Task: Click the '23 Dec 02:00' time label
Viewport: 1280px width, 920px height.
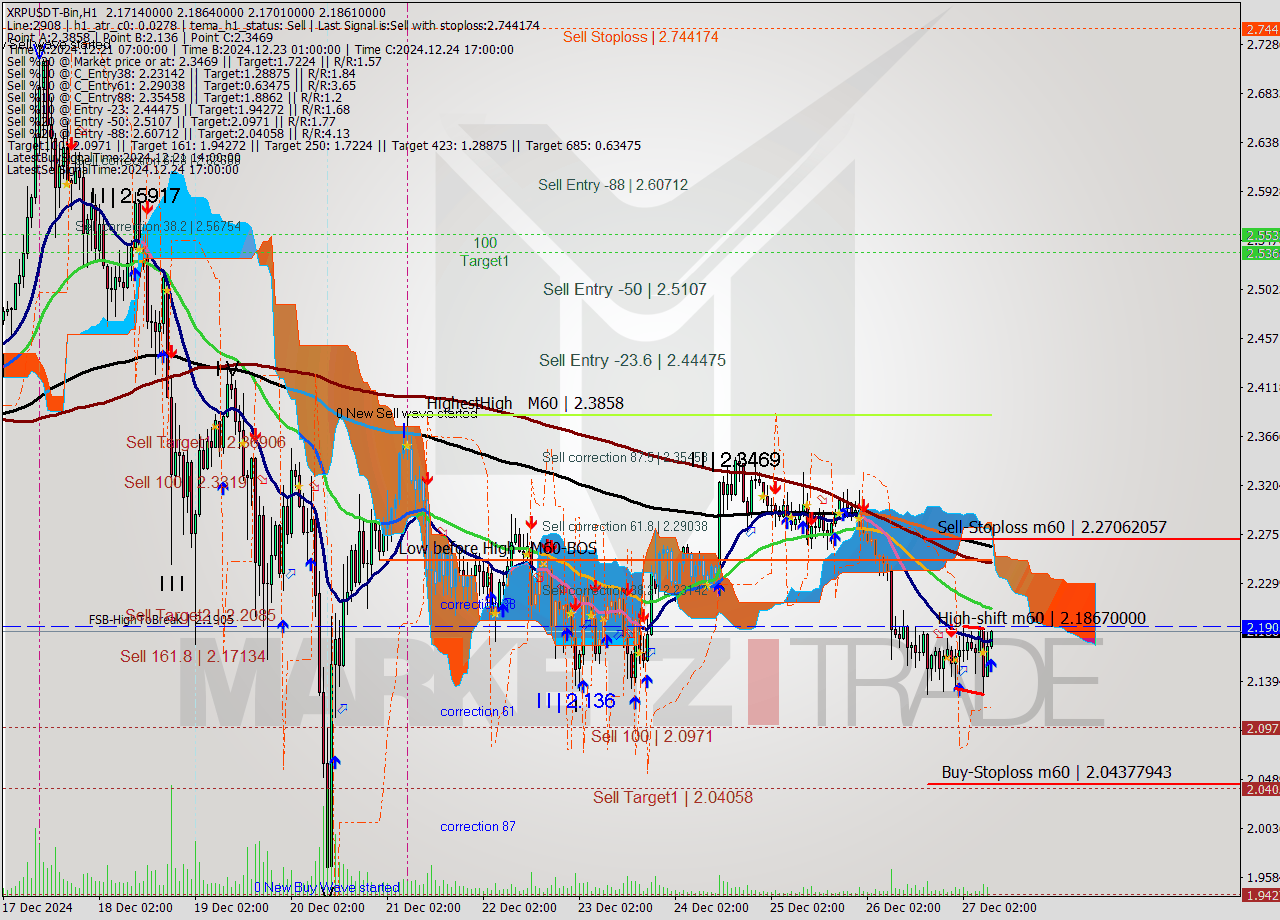Action: [615, 908]
